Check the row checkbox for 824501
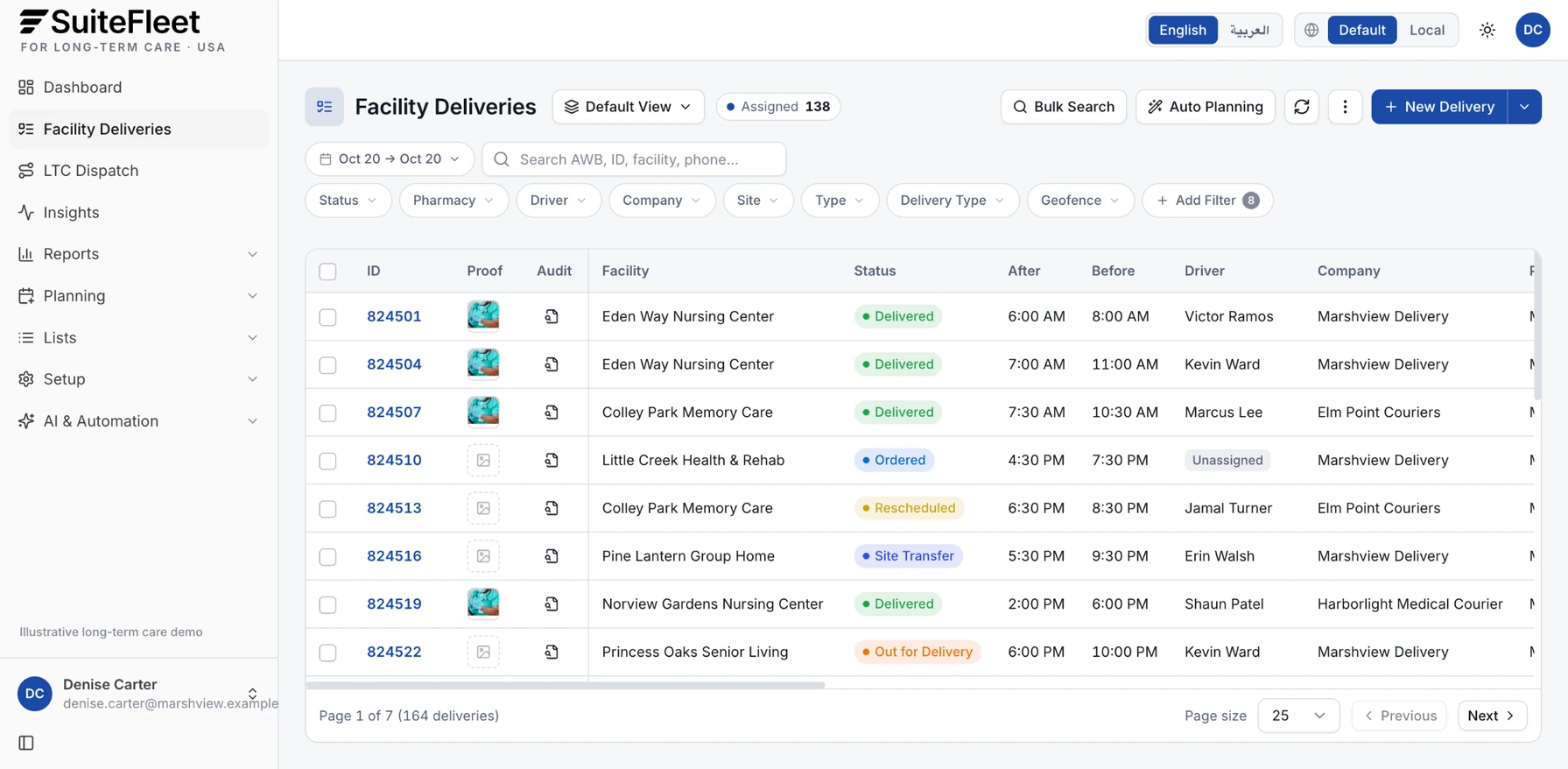Image resolution: width=1568 pixels, height=769 pixels. [x=327, y=317]
